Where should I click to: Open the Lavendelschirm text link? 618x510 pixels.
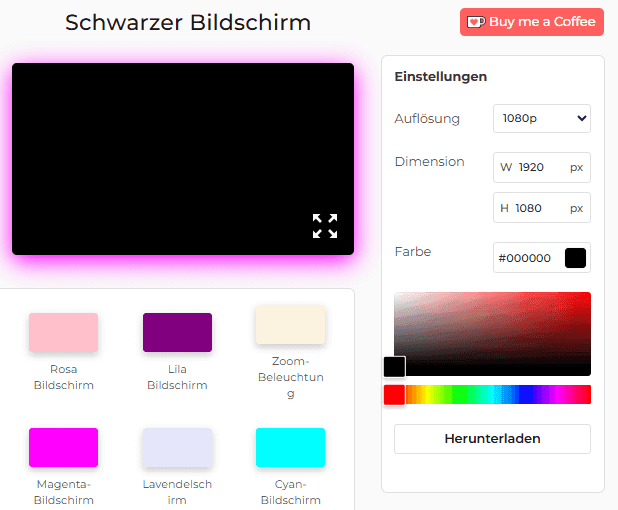pyautogui.click(x=177, y=492)
